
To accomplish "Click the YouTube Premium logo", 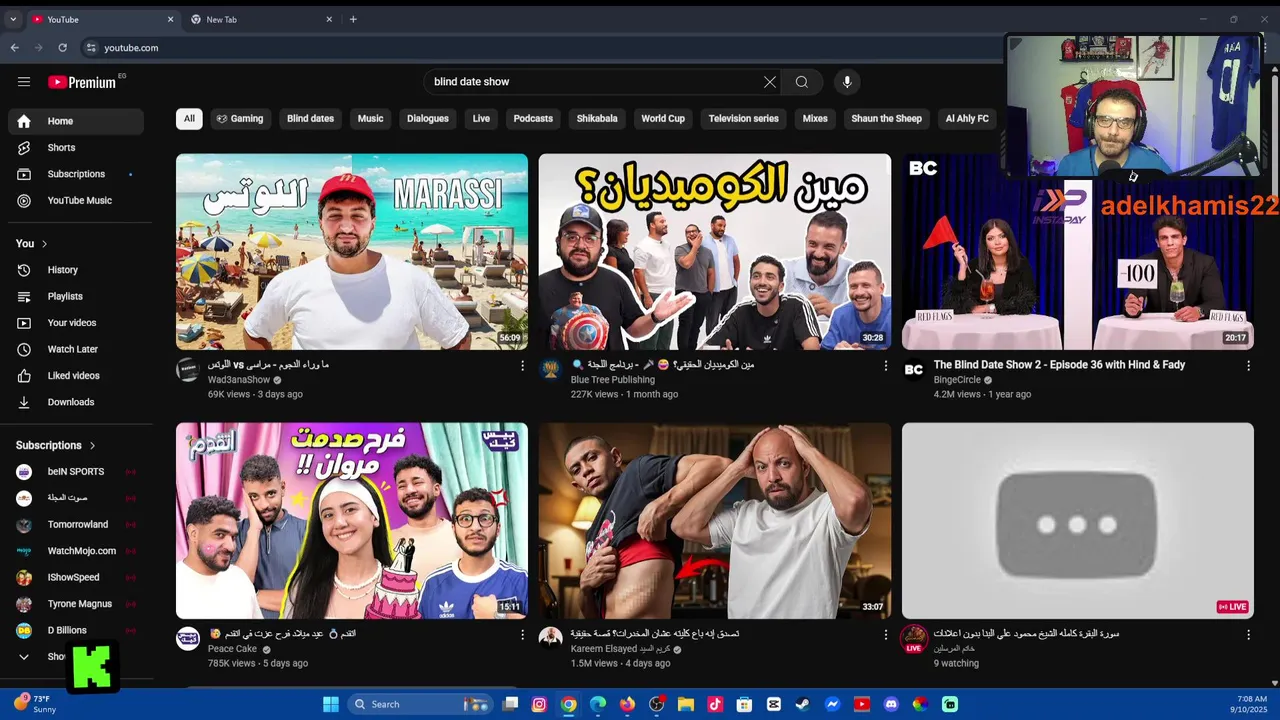I will 82,82.
